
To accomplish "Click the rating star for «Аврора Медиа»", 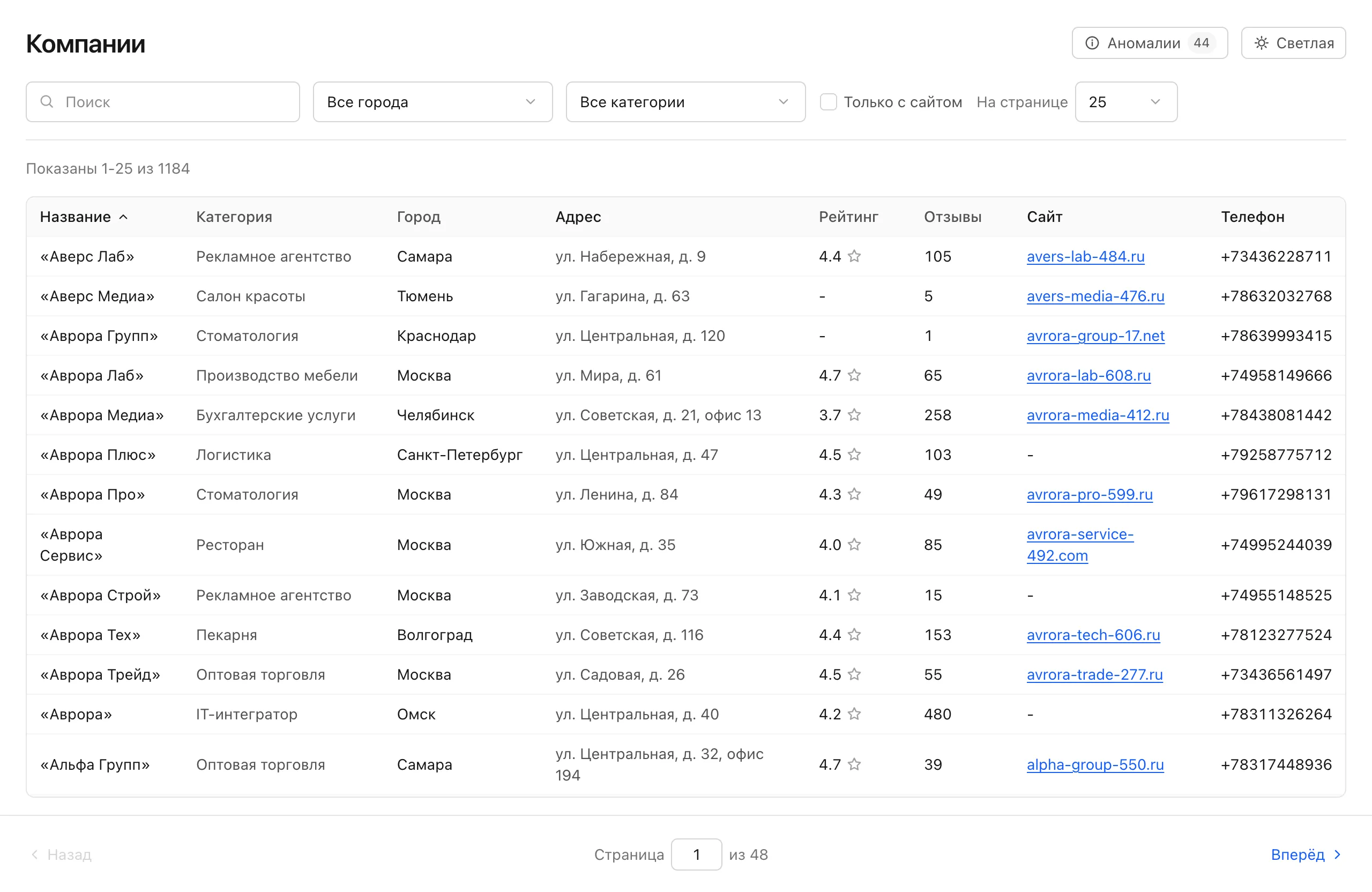I will coord(854,415).
